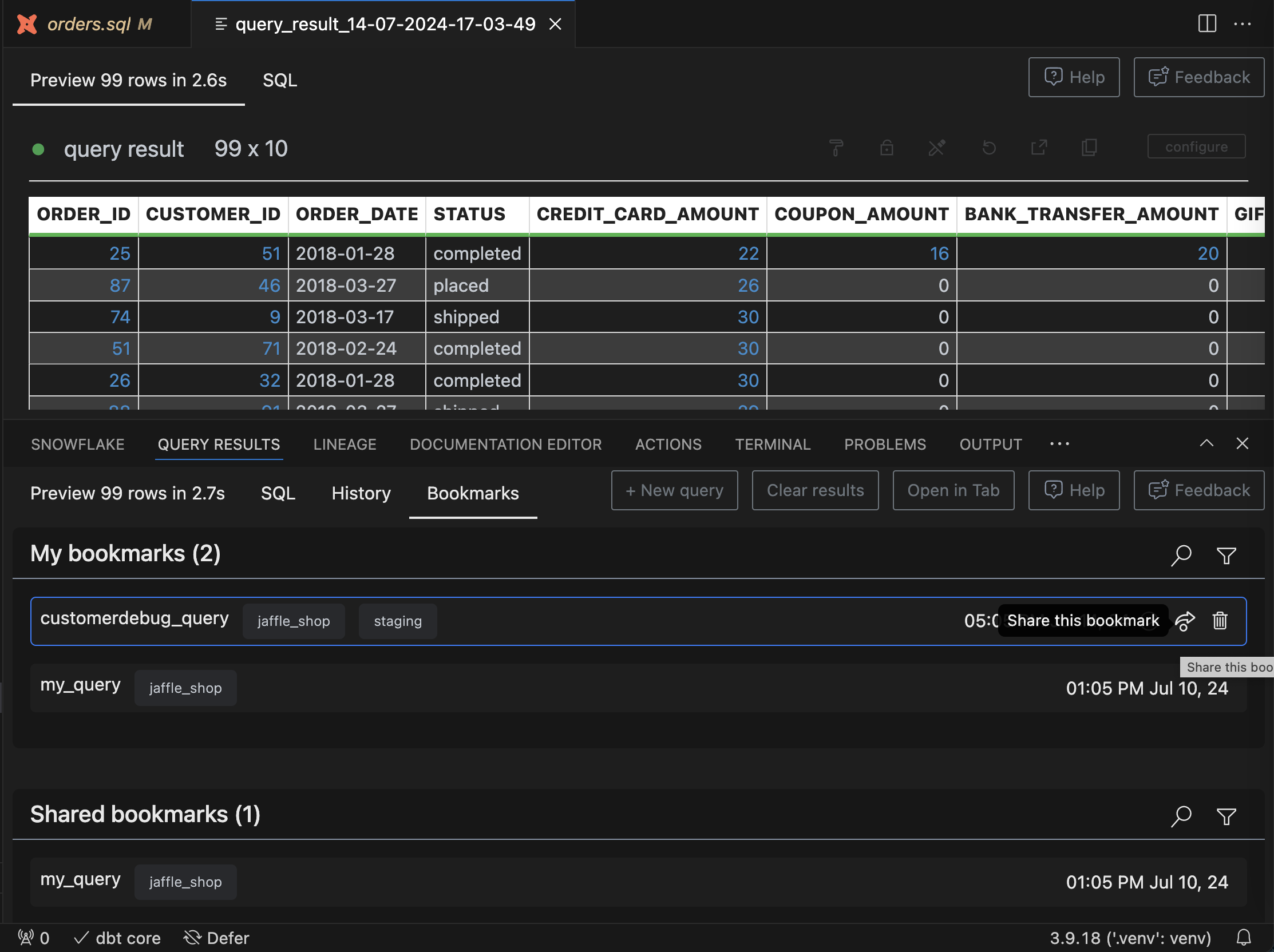
Task: Sort by the BANK_TRANSFER_AMOUNT column header
Action: [x=1091, y=214]
